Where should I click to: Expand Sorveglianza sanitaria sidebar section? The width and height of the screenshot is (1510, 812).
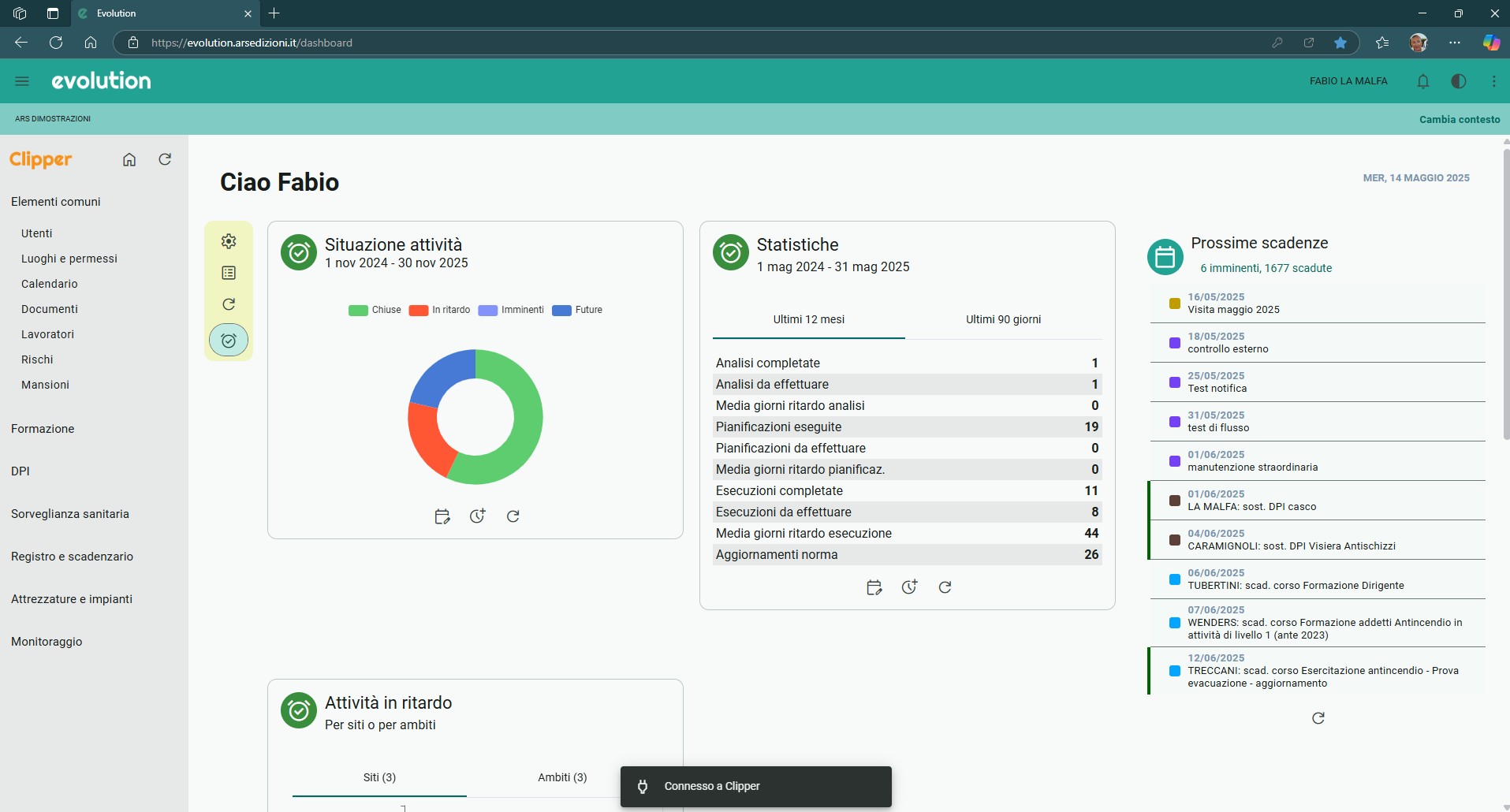coord(70,514)
